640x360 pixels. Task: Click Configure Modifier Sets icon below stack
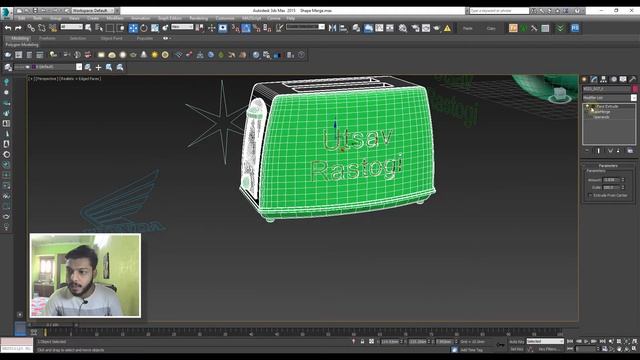[x=630, y=151]
